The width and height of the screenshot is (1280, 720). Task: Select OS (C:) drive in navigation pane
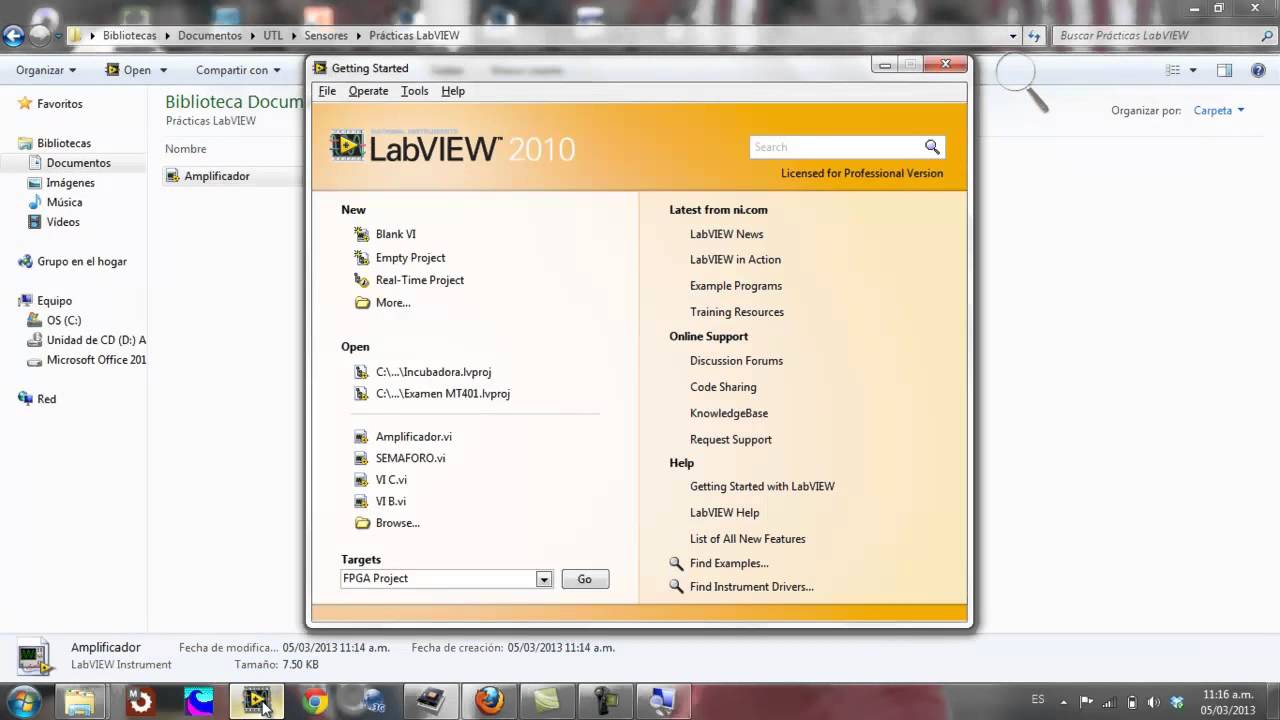[64, 321]
